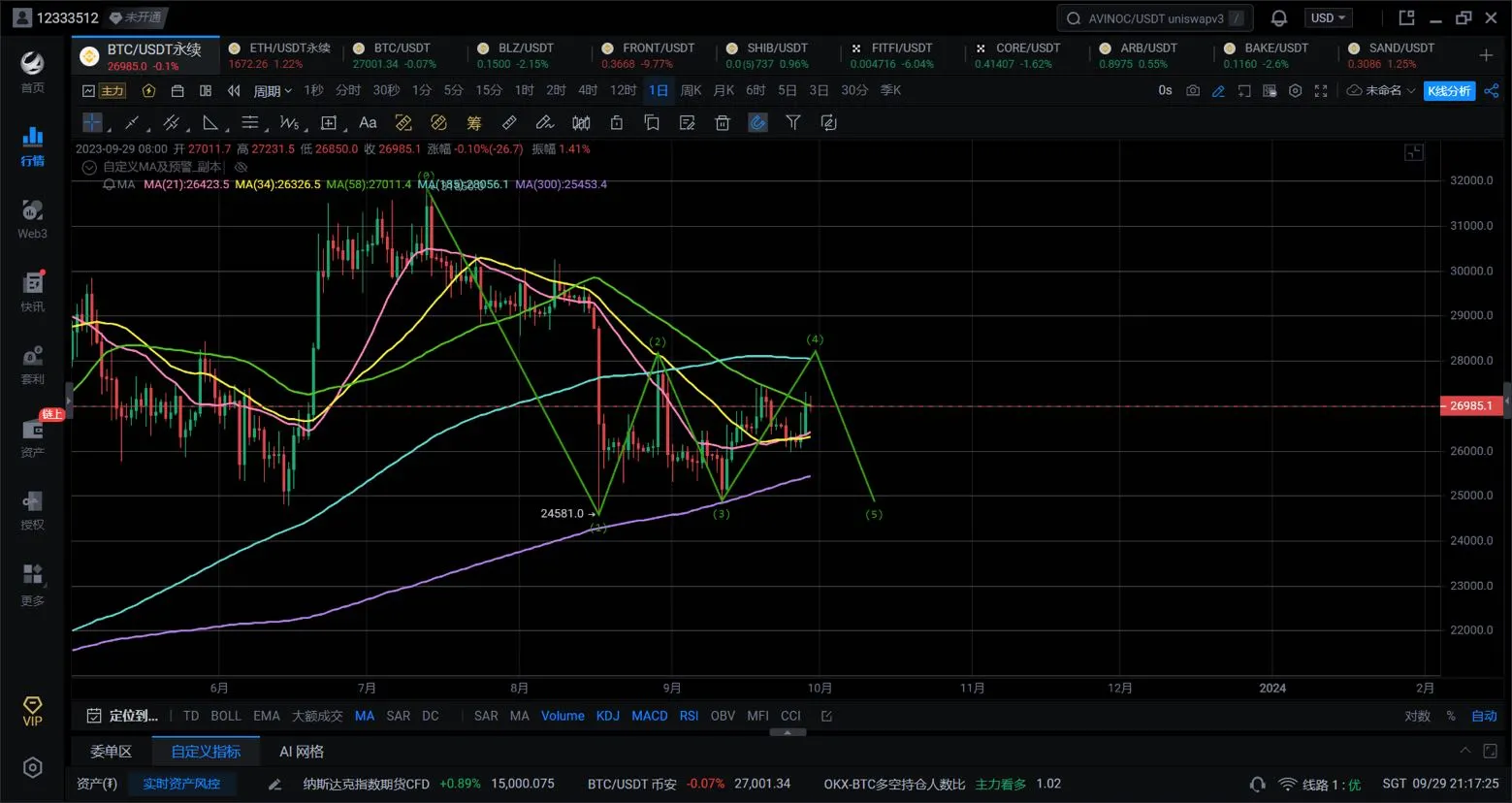This screenshot has width=1512, height=803.
Task: Hide the custom MA indicator eye icon
Action: click(241, 167)
